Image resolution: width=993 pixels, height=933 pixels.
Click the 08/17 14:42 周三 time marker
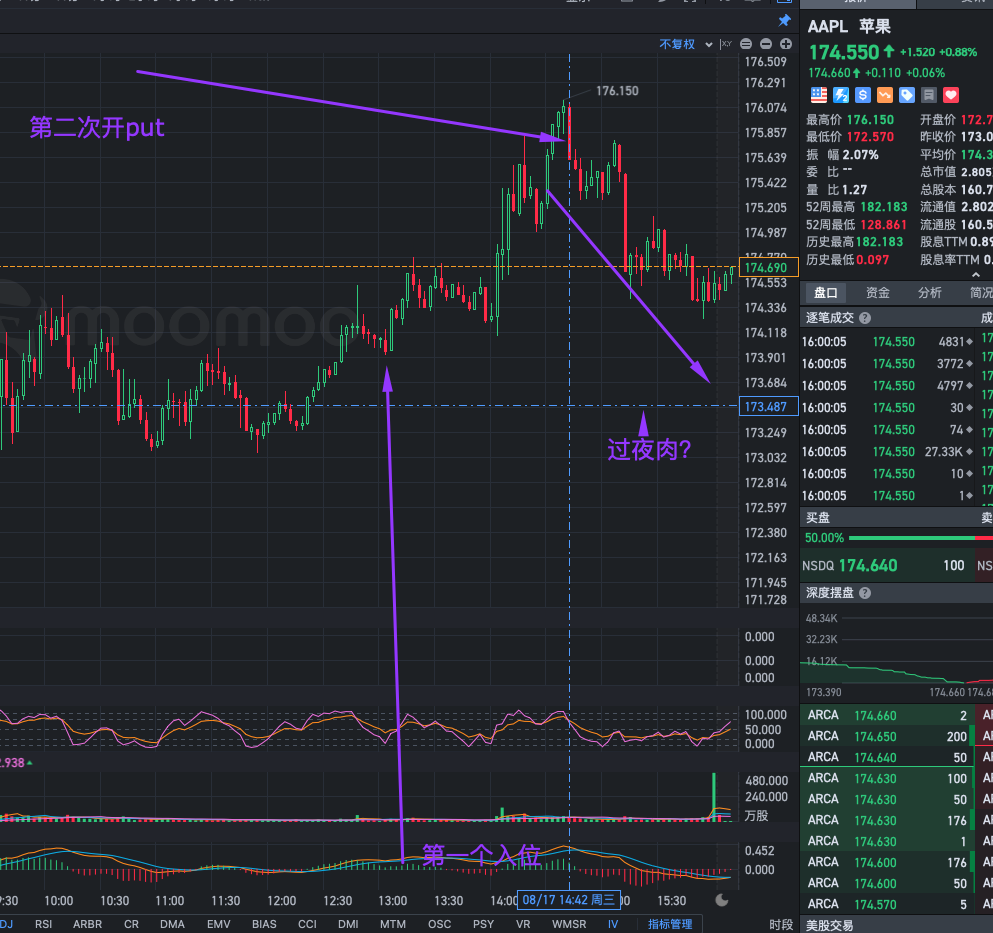click(x=569, y=899)
